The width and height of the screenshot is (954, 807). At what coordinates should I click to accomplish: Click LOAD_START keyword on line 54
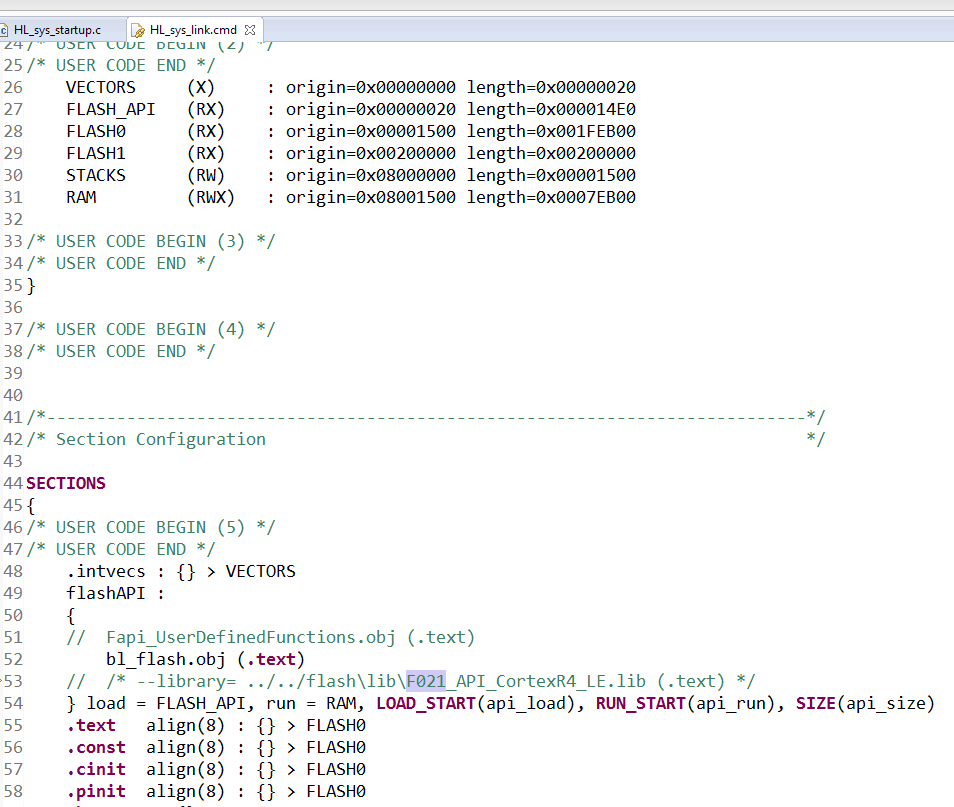tap(426, 704)
